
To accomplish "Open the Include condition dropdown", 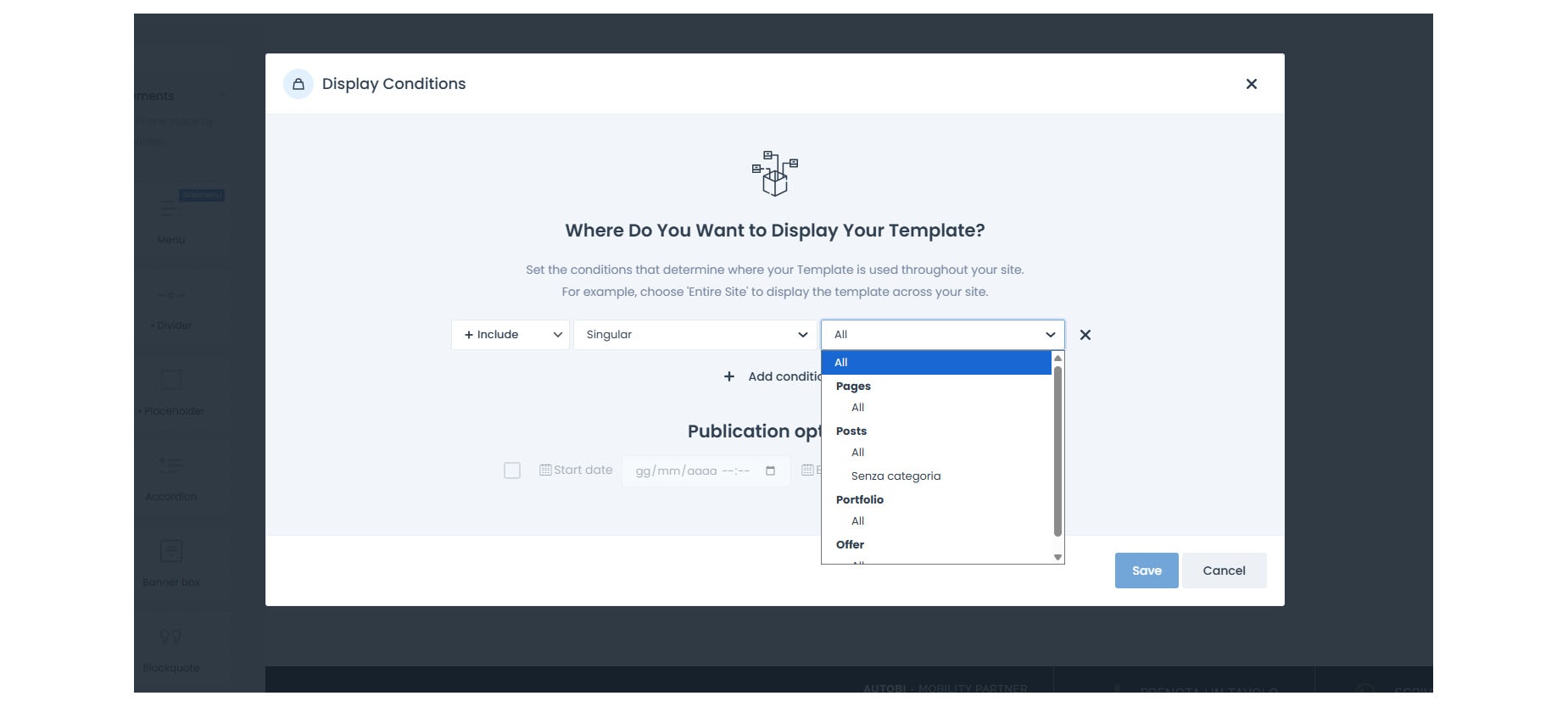I will tap(511, 335).
